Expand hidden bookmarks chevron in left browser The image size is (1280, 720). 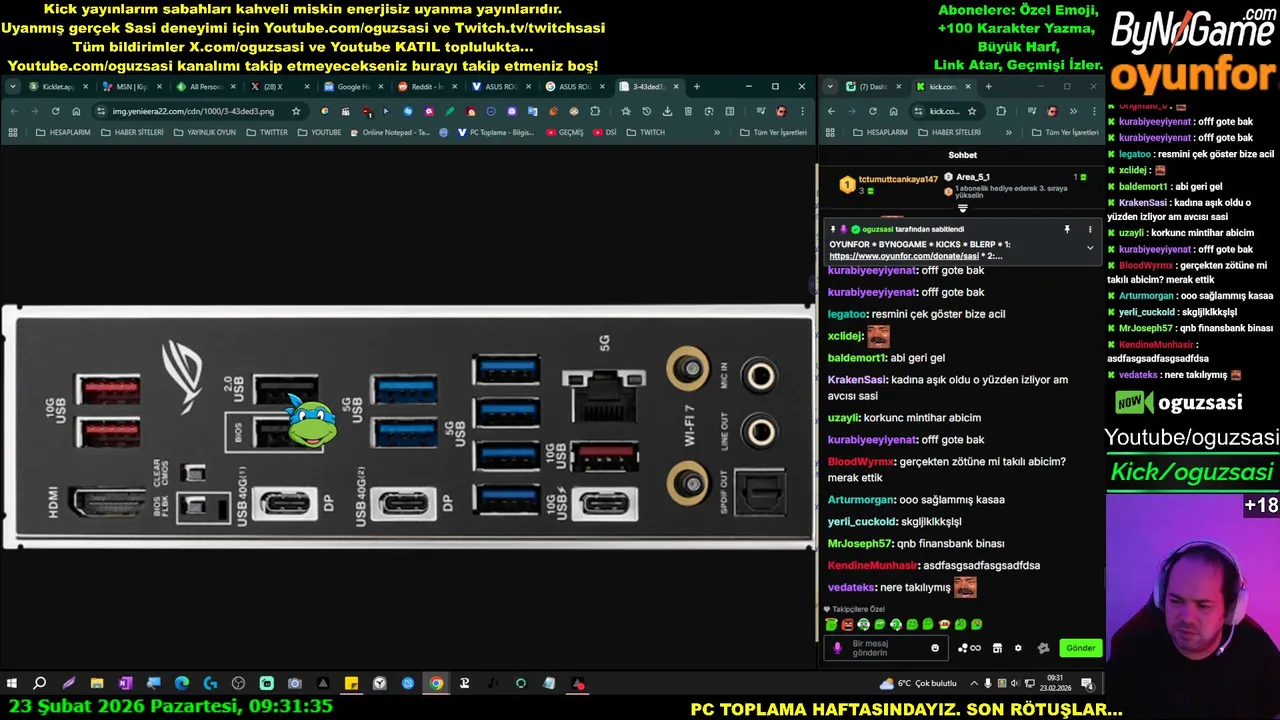tap(716, 132)
